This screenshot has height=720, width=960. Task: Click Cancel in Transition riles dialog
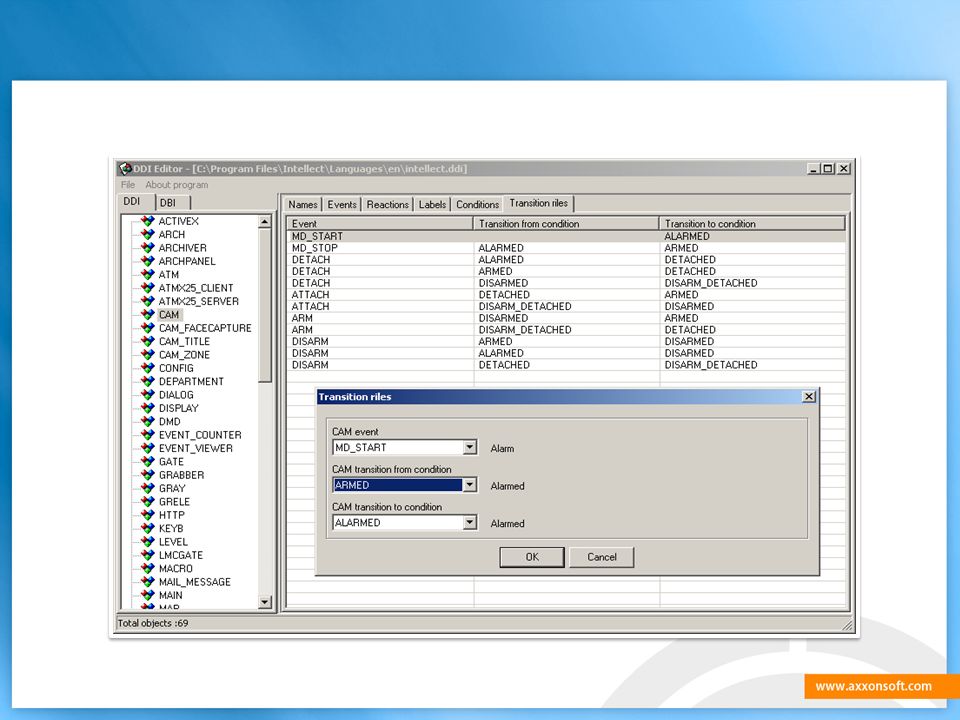[602, 557]
